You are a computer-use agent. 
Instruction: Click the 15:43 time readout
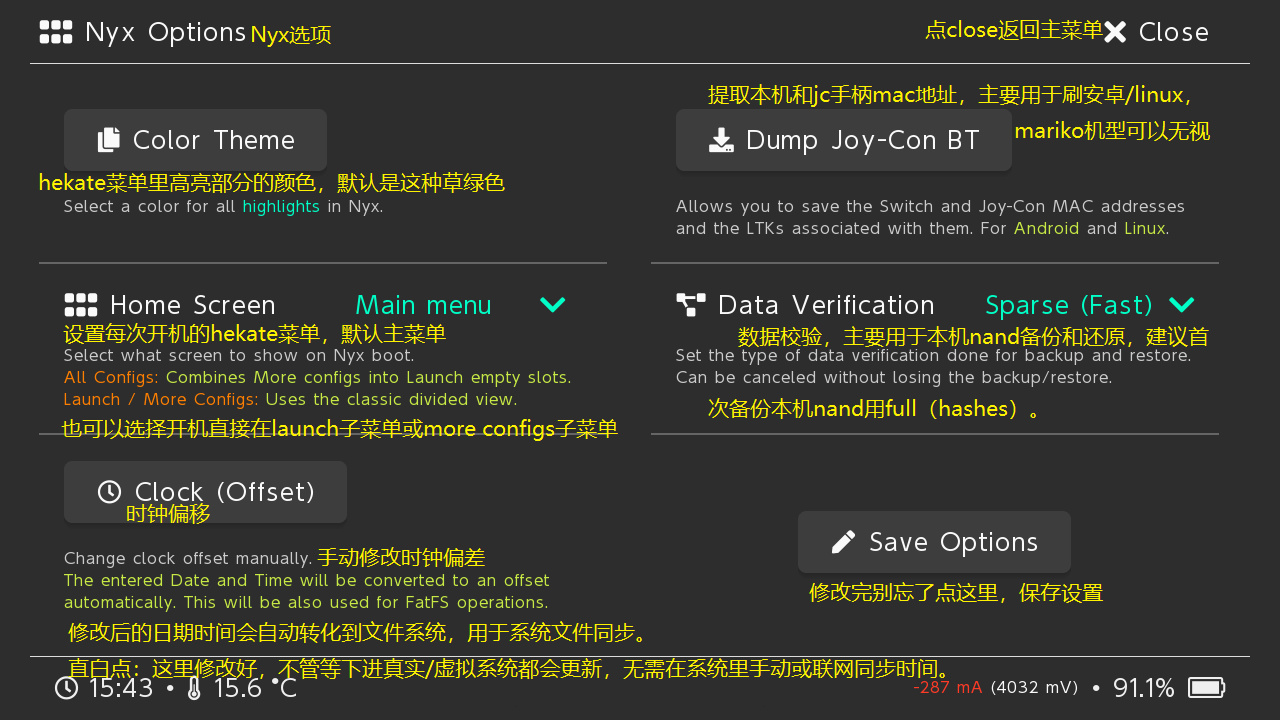[121, 688]
